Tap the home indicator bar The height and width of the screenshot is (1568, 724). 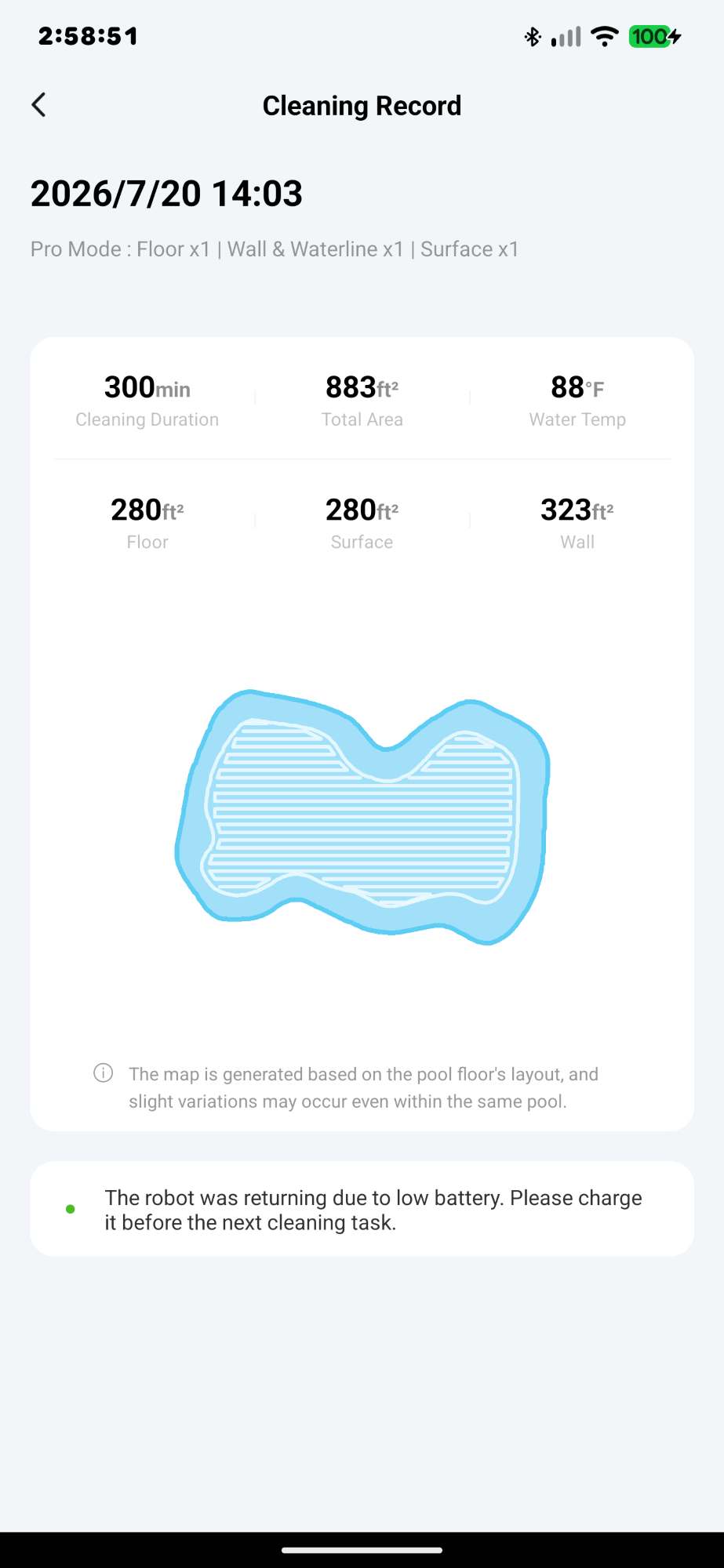click(362, 1550)
